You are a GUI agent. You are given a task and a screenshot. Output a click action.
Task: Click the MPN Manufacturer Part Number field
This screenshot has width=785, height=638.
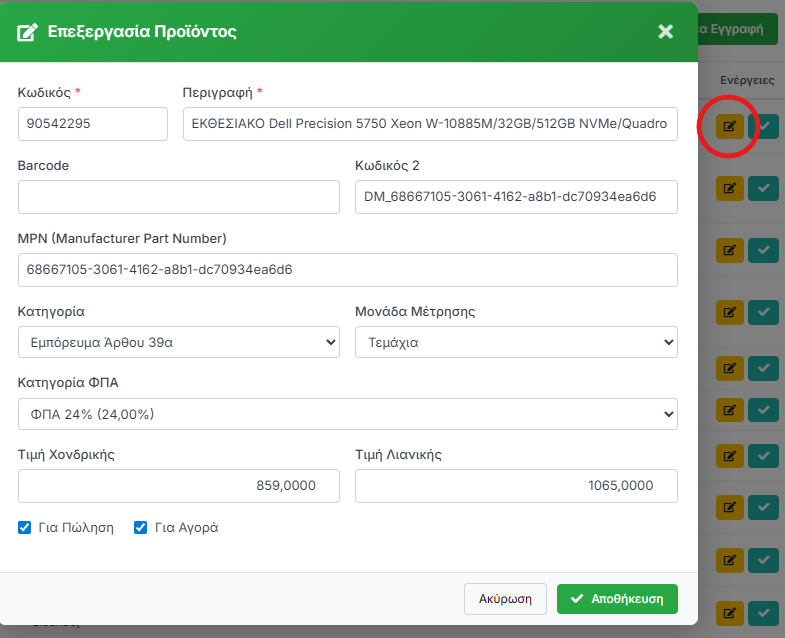coord(347,270)
